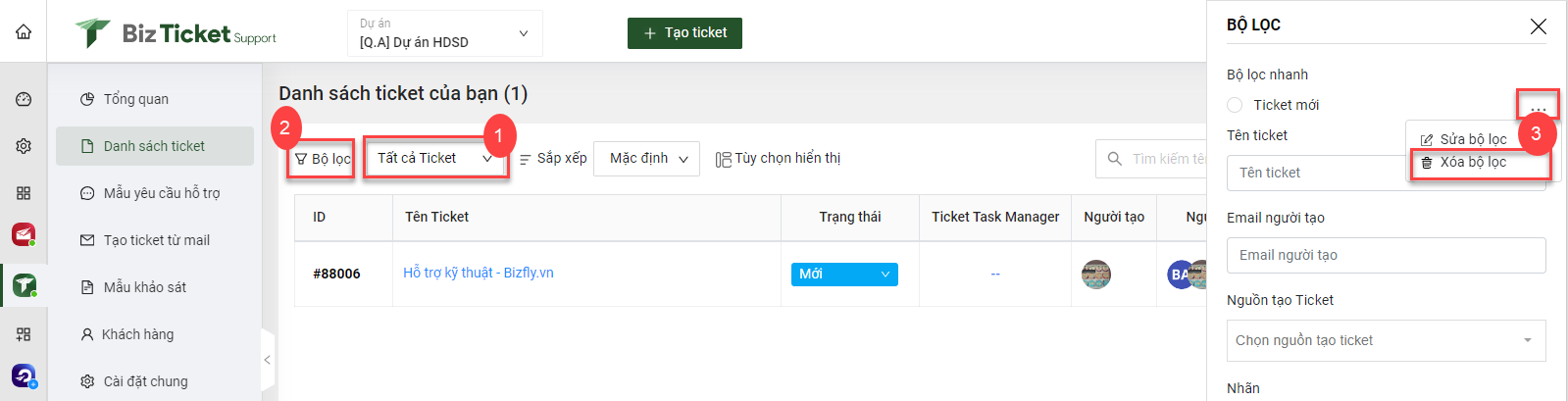Choose Sửa bộ lọc menu entry
This screenshot has height=401, width=1568.
(x=1463, y=139)
